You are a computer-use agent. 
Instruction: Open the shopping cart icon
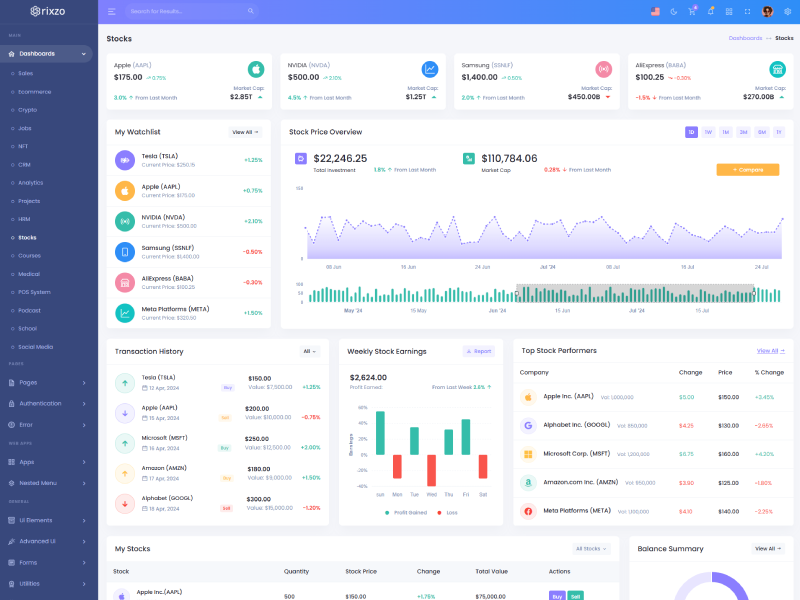coord(692,11)
